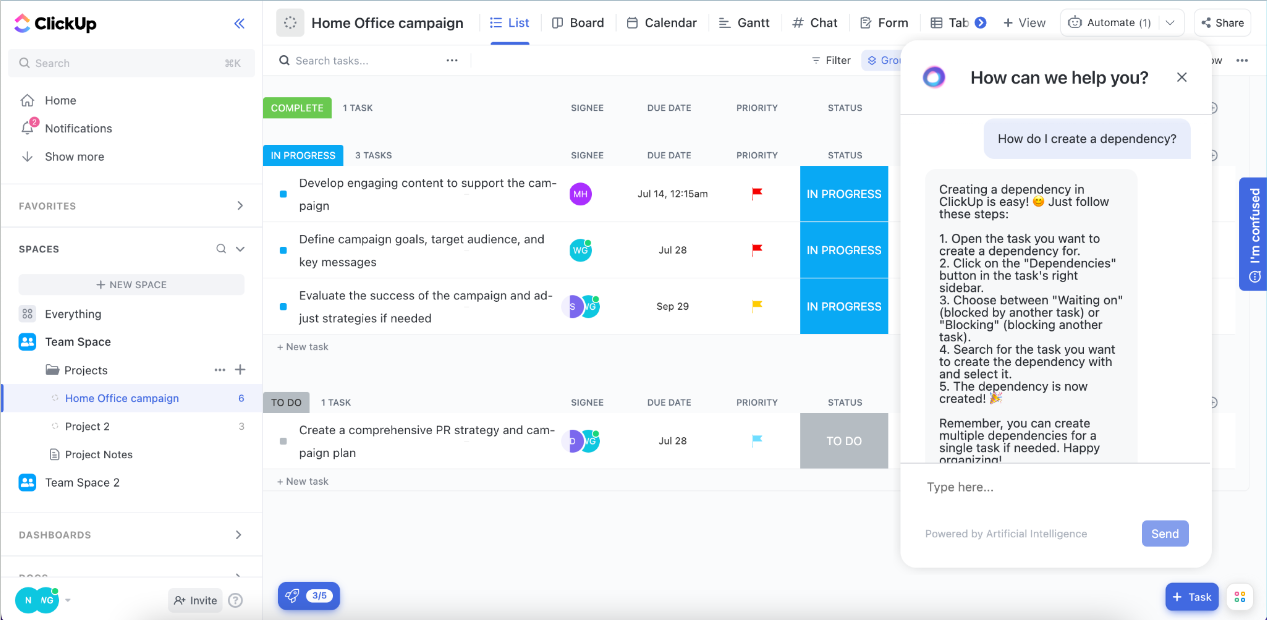Expand the Favorites section chevron
Viewport: 1267px width, 620px height.
239,206
